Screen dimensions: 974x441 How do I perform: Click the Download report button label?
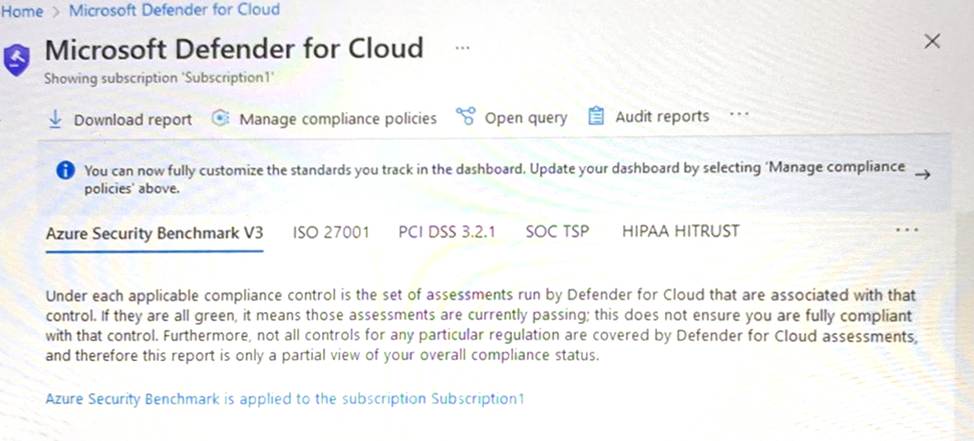[x=132, y=119]
